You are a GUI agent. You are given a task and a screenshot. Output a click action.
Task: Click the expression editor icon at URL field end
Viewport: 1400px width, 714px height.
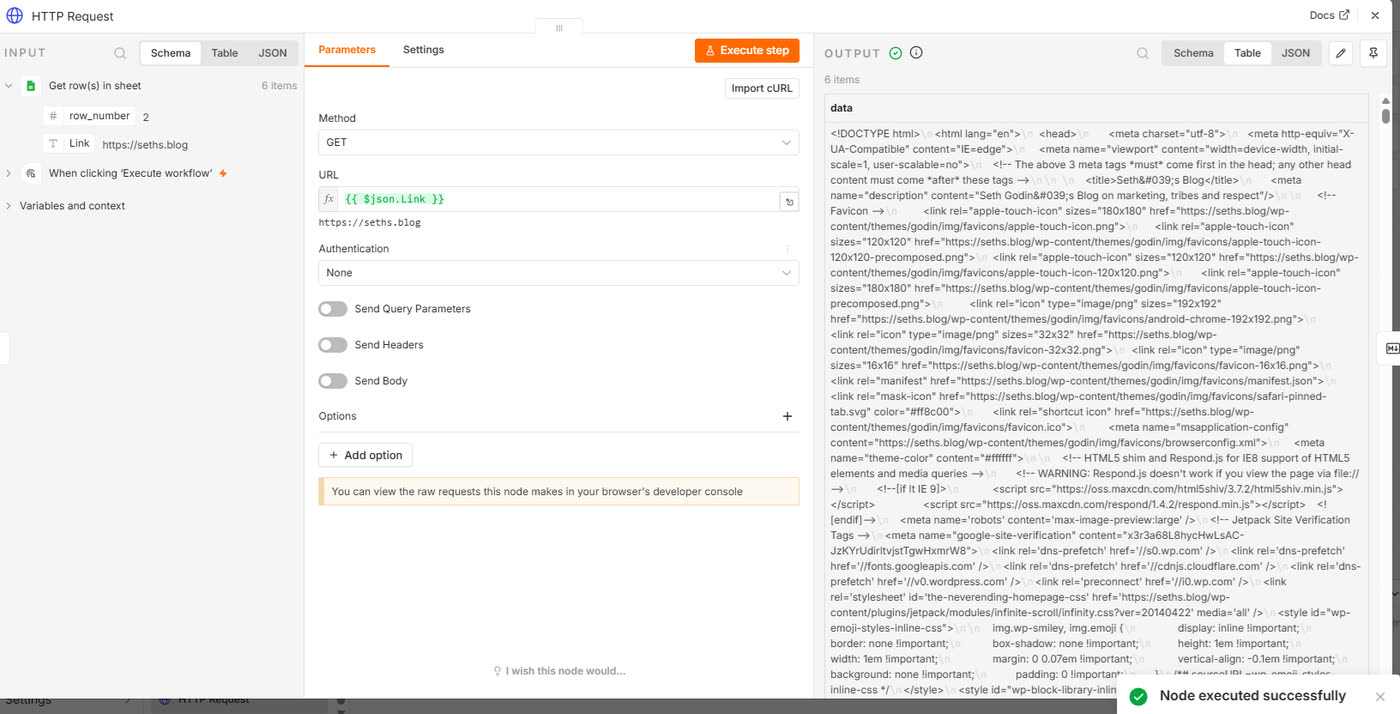[789, 202]
